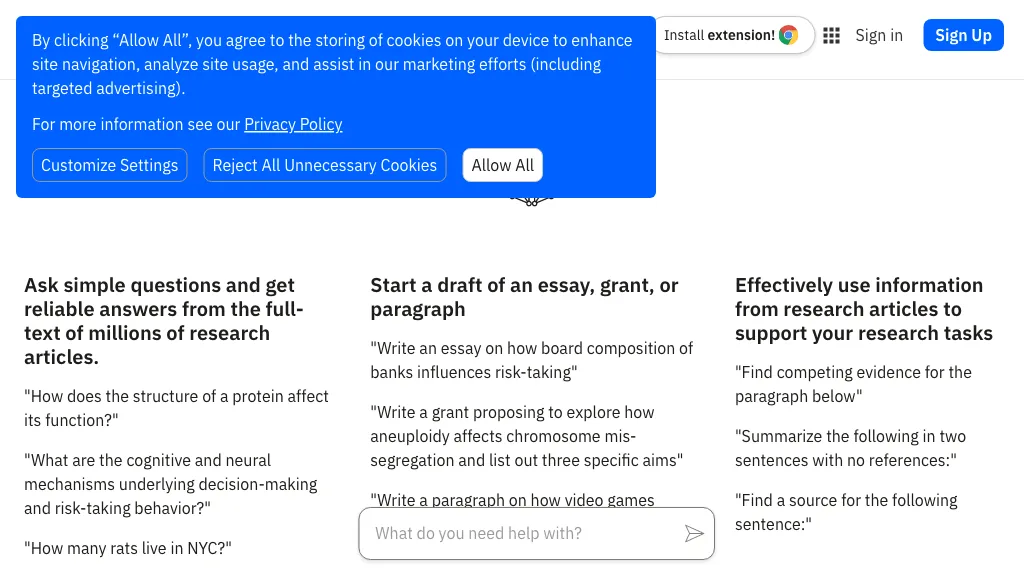Choose the aneuploidy grant proposal prompt
The width and height of the screenshot is (1024, 576).
point(526,436)
